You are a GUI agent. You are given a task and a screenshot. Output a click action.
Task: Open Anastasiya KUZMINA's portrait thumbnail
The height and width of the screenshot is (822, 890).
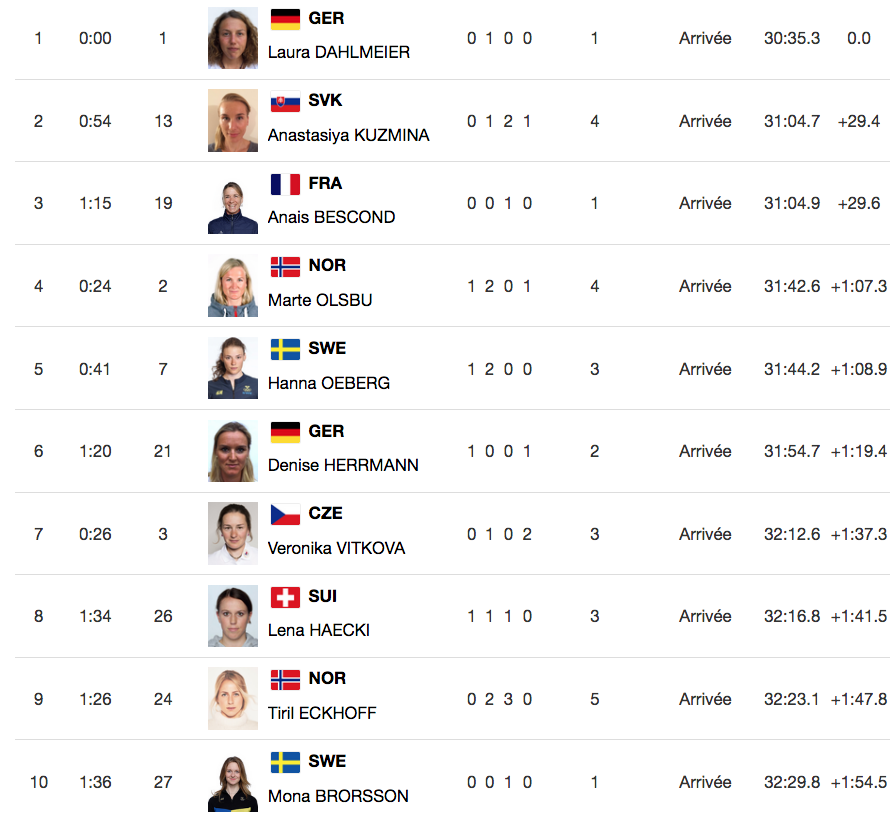[233, 120]
